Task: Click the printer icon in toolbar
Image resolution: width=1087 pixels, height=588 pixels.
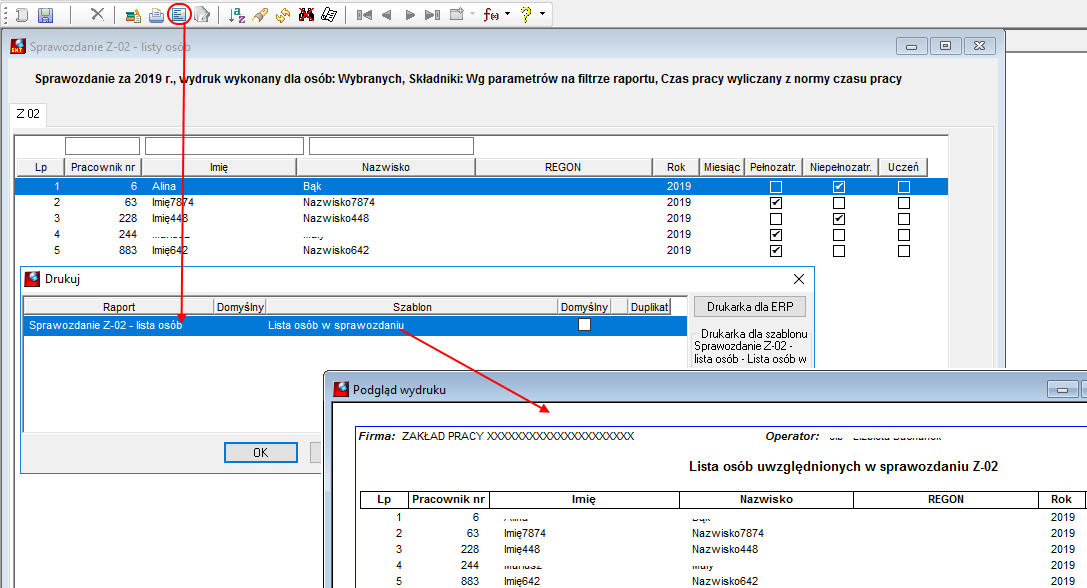Action: [x=157, y=15]
